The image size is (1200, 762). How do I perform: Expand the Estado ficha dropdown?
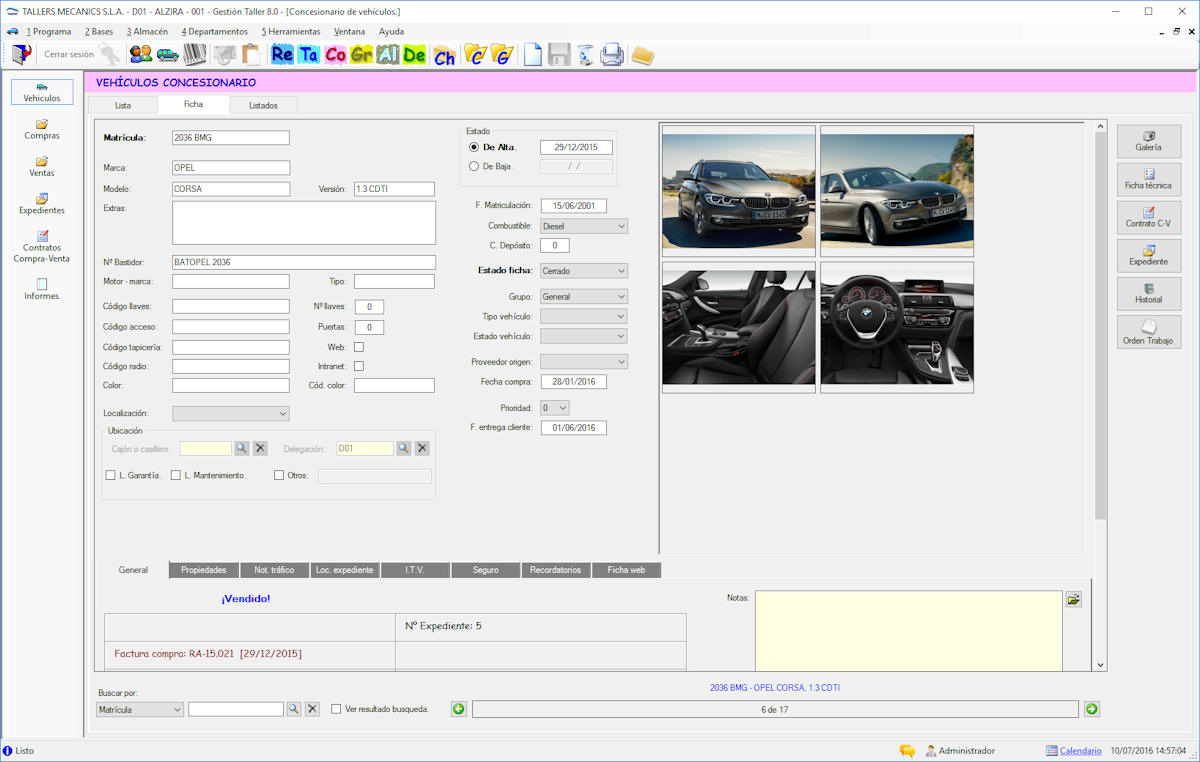click(x=621, y=271)
